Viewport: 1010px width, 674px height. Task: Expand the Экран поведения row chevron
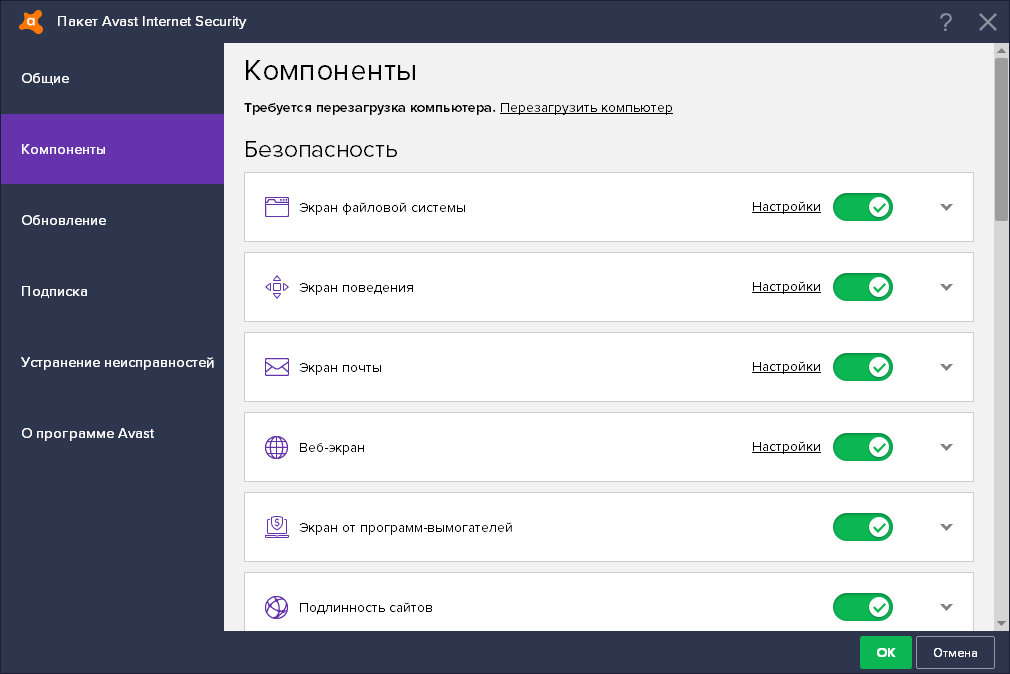click(x=946, y=287)
